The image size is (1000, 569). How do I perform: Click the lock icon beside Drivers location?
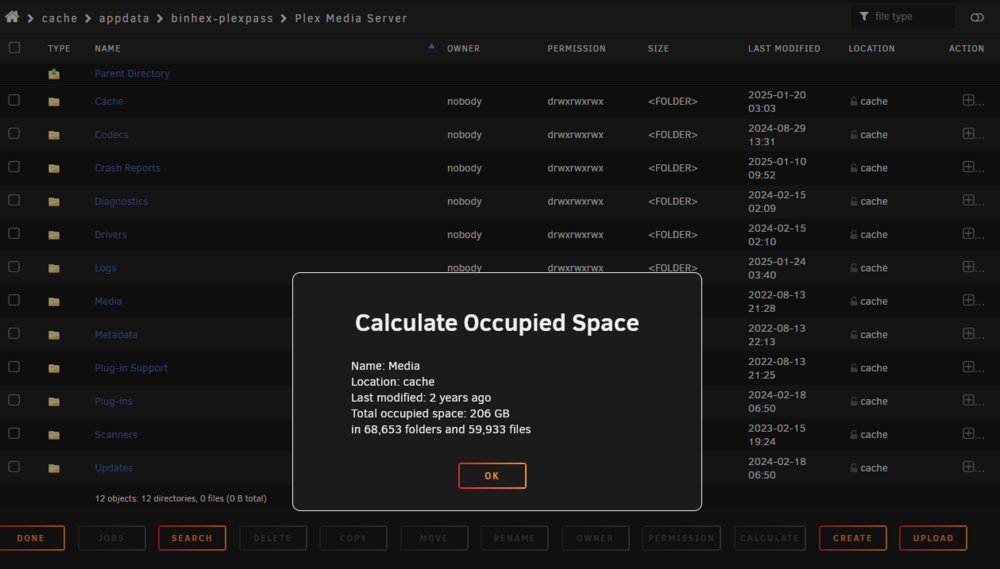853,235
